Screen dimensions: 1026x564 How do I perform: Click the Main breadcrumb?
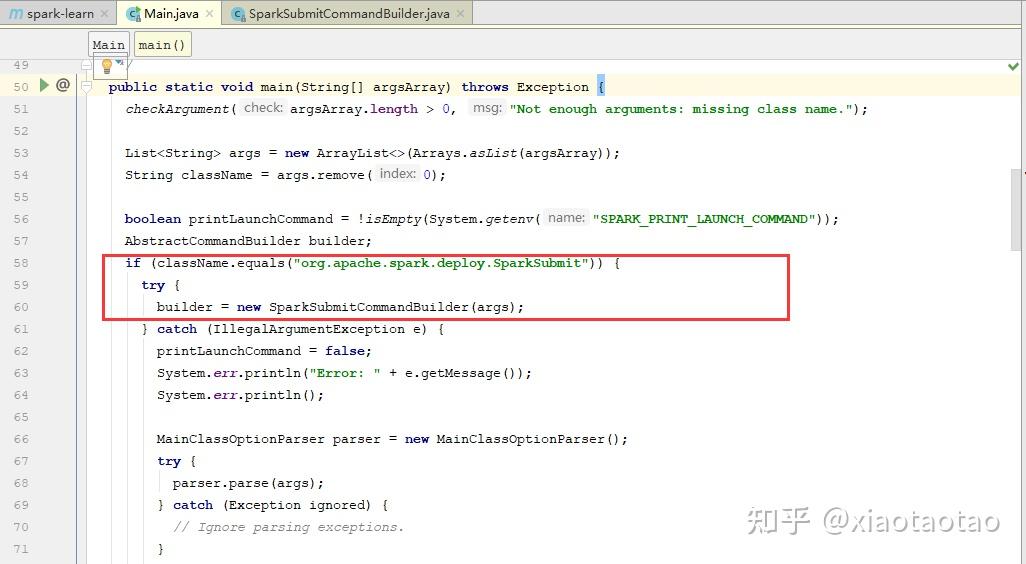(x=109, y=44)
